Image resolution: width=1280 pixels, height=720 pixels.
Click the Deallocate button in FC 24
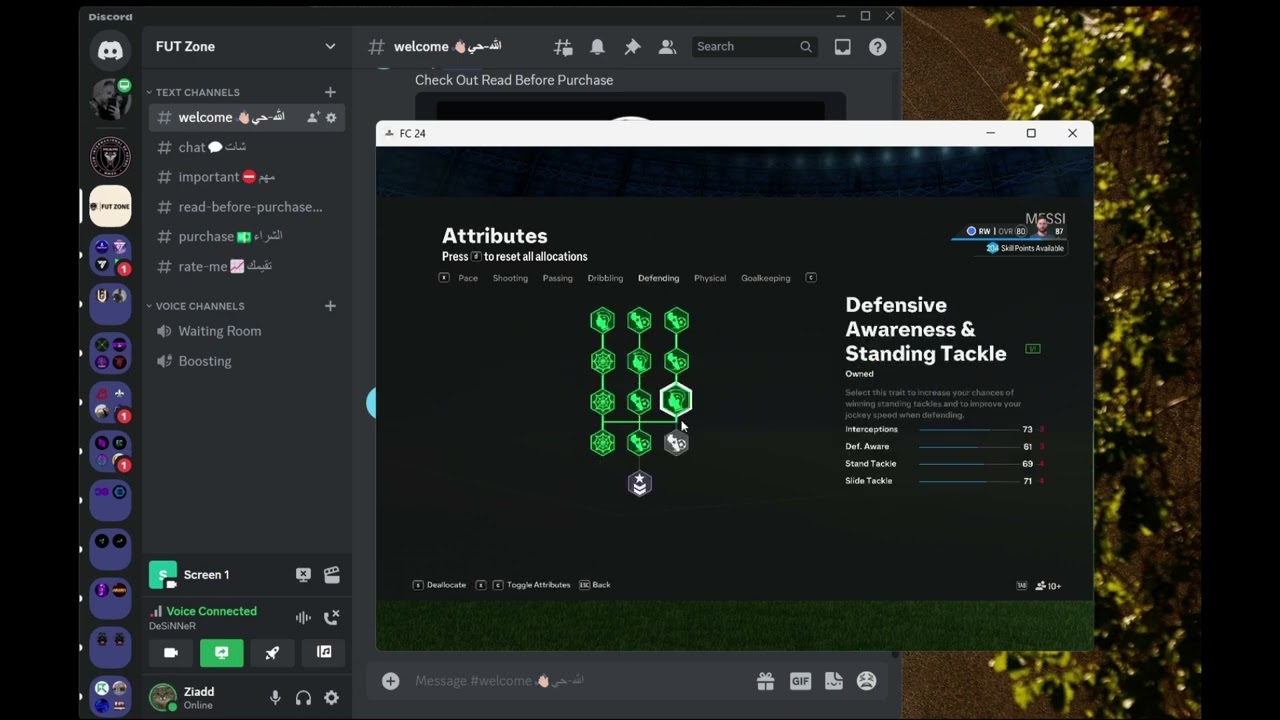(x=440, y=585)
